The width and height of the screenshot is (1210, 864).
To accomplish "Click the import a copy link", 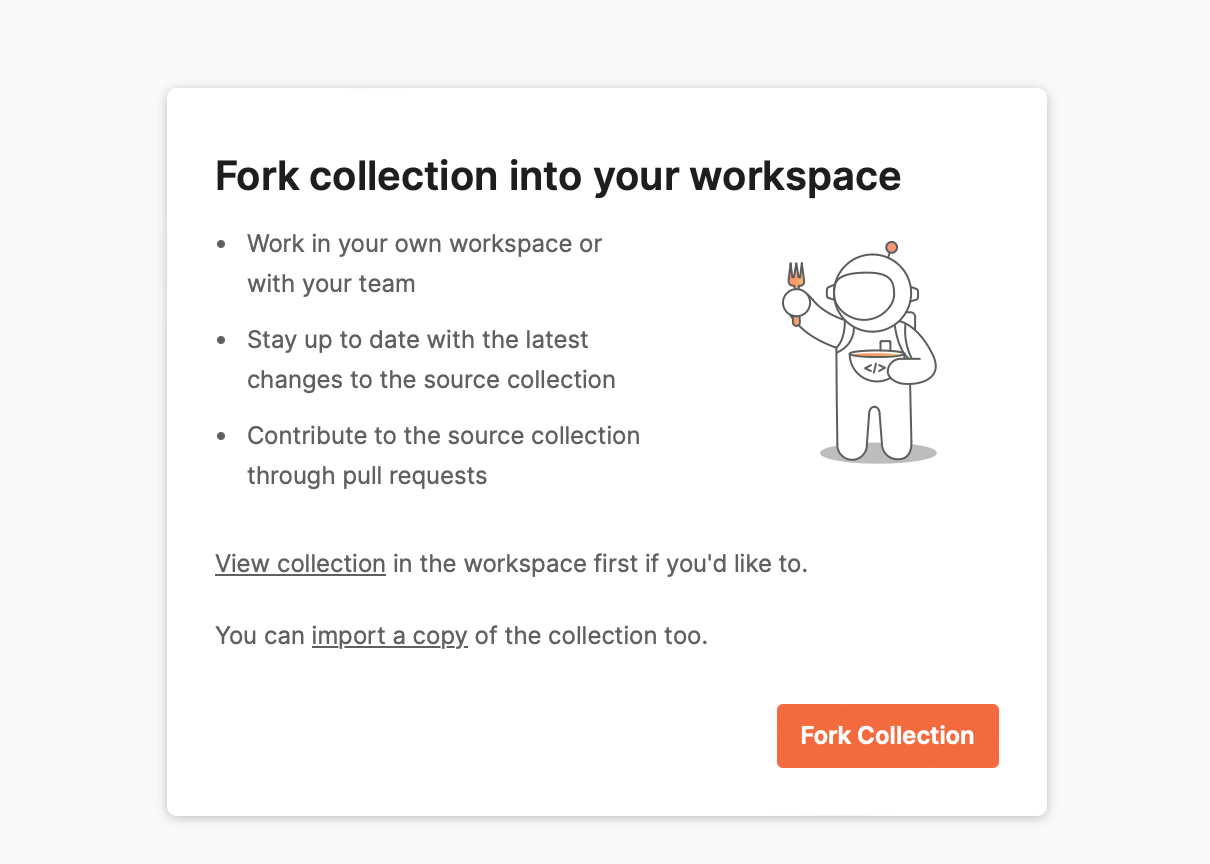I will point(389,635).
